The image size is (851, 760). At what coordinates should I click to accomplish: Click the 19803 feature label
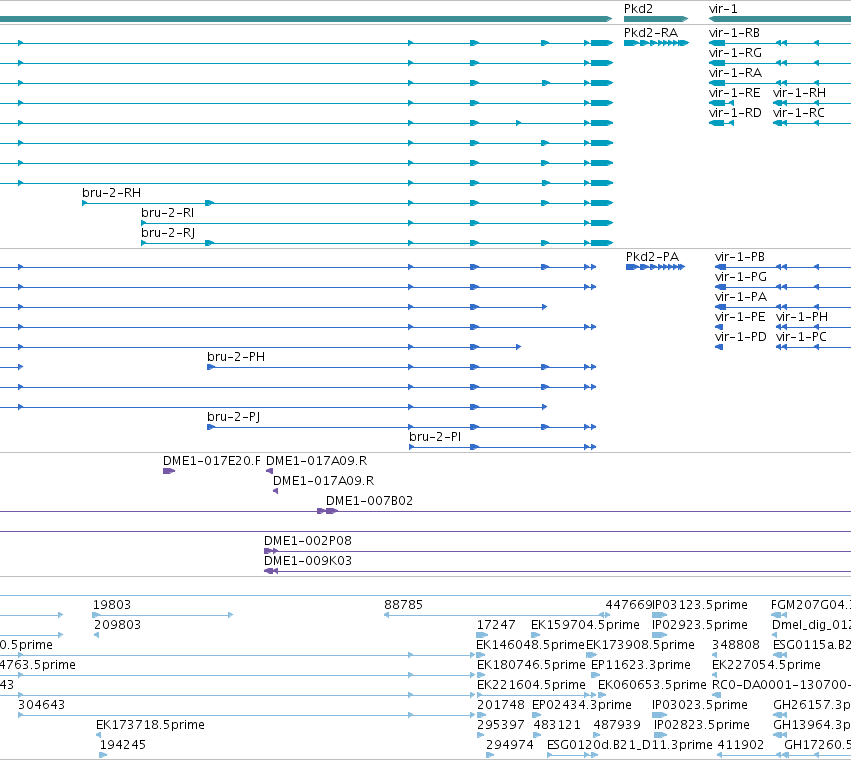click(x=112, y=605)
